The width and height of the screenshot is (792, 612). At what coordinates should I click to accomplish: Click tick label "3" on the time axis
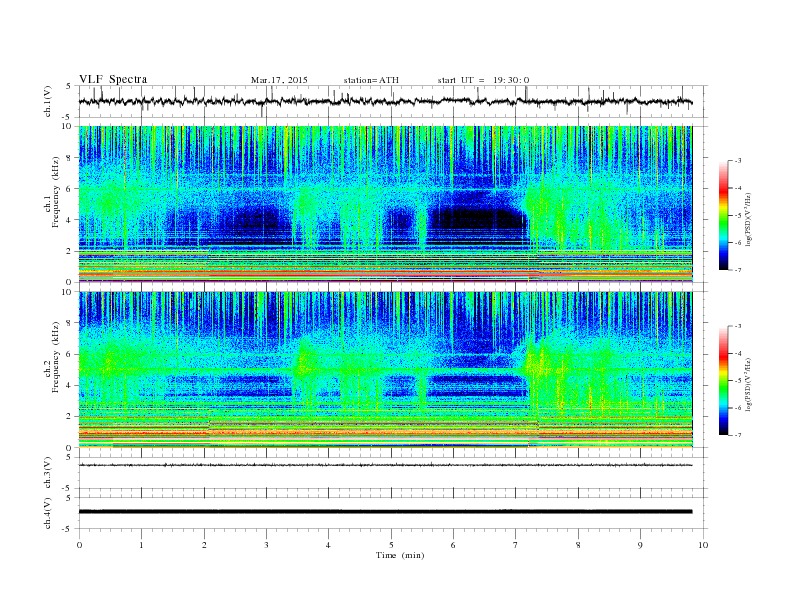point(266,545)
